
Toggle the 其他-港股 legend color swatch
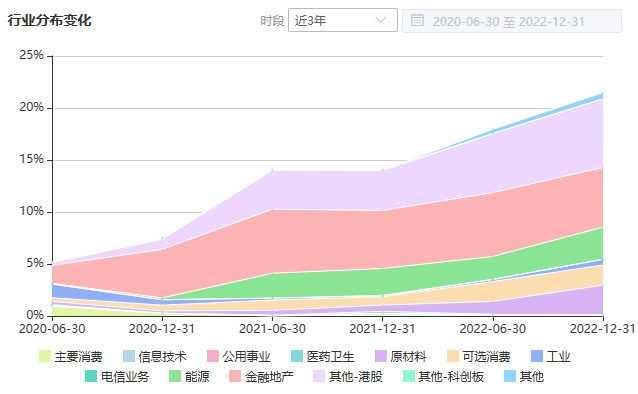coord(319,376)
